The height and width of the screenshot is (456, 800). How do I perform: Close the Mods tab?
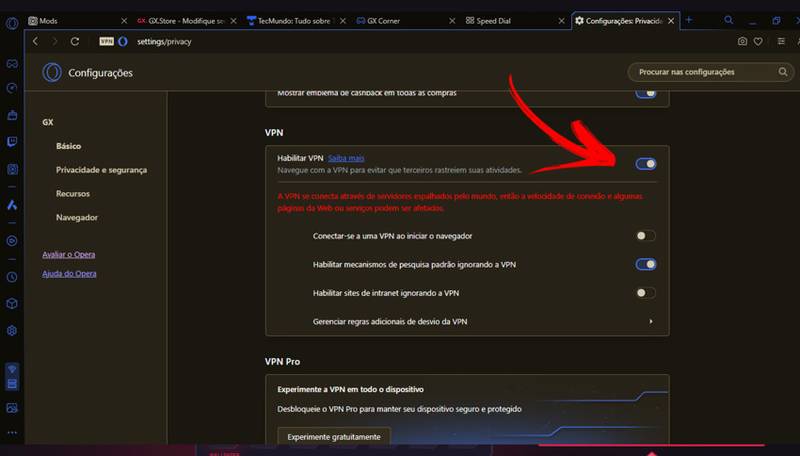[x=124, y=21]
